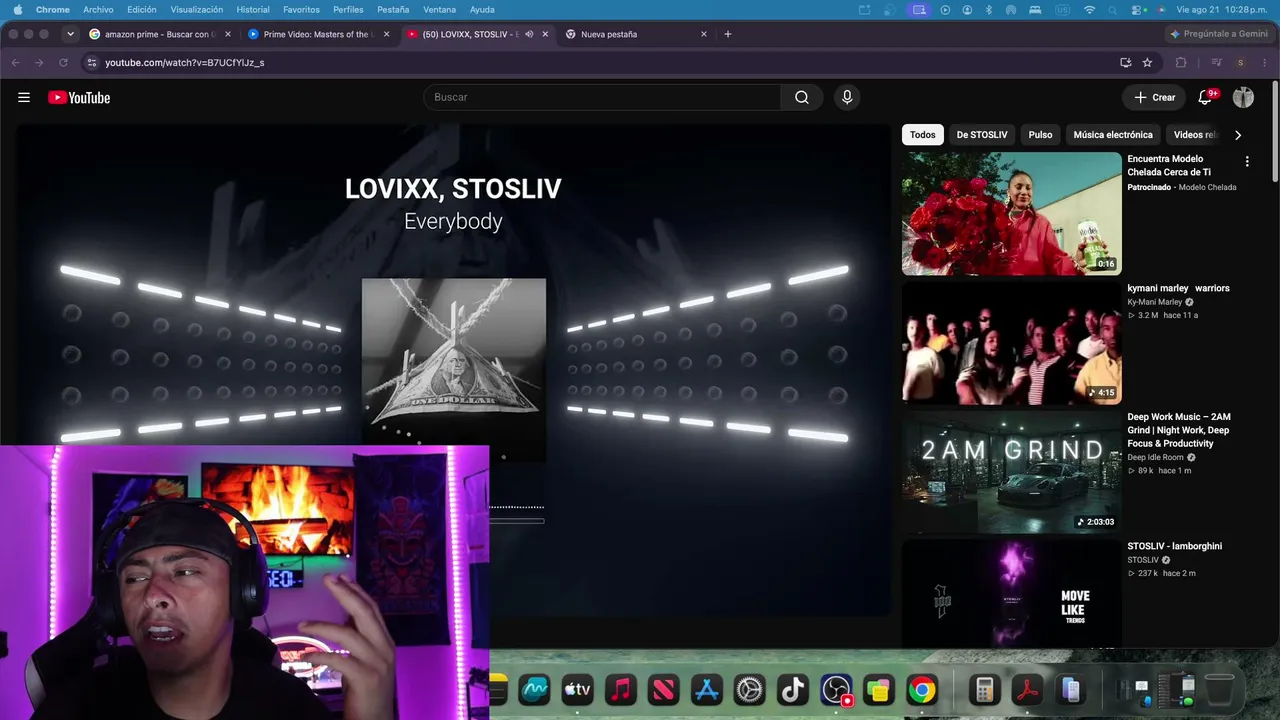Viewport: 1280px width, 720px height.
Task: Click Pregúntale a Gemini button
Action: (1219, 34)
